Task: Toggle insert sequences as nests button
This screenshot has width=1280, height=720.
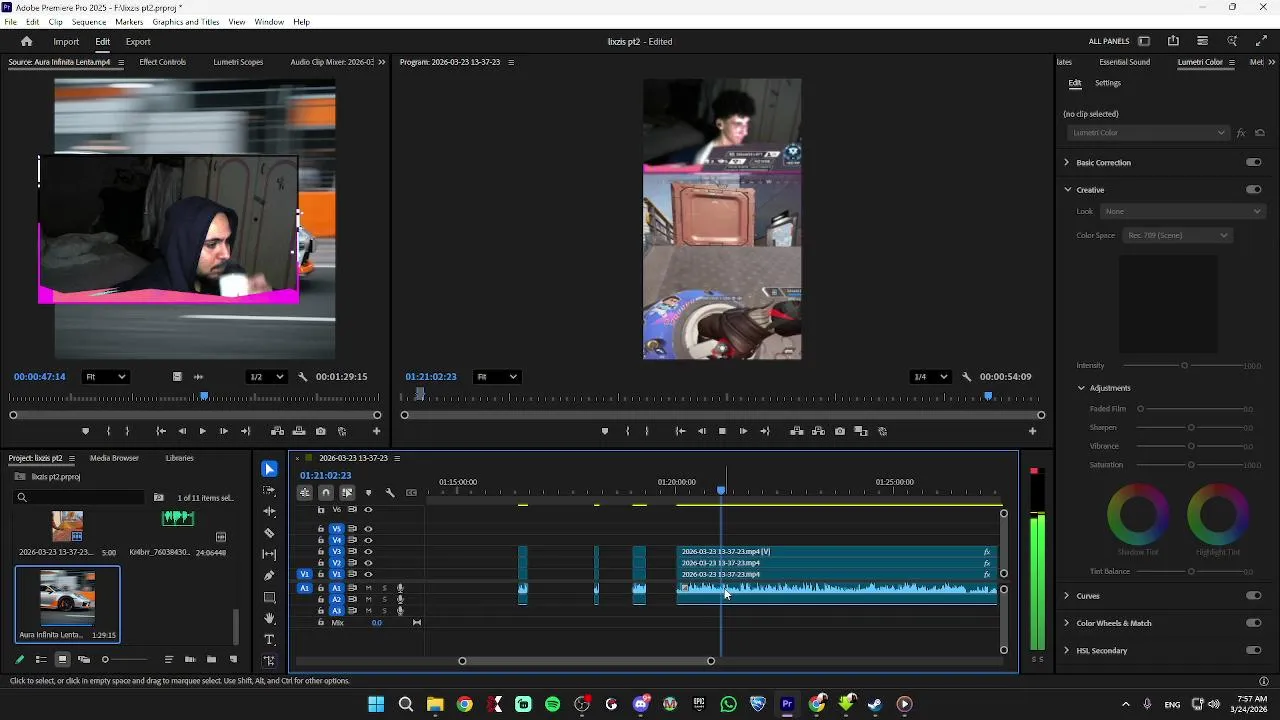Action: pos(305,492)
